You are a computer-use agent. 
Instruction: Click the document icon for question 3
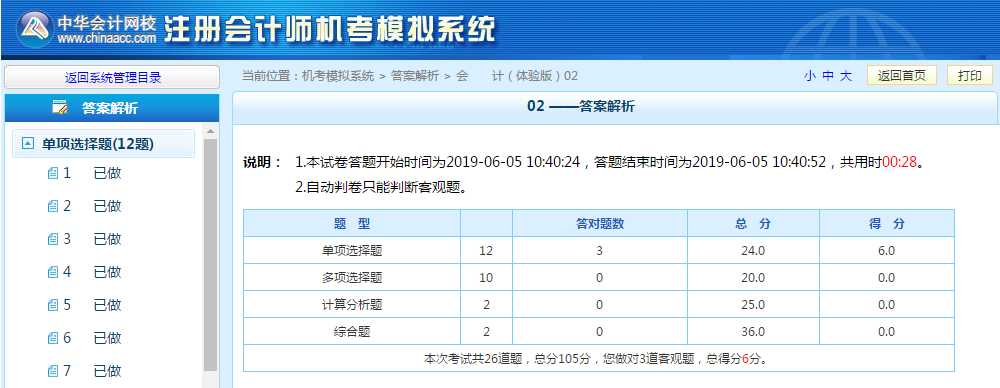pos(53,239)
